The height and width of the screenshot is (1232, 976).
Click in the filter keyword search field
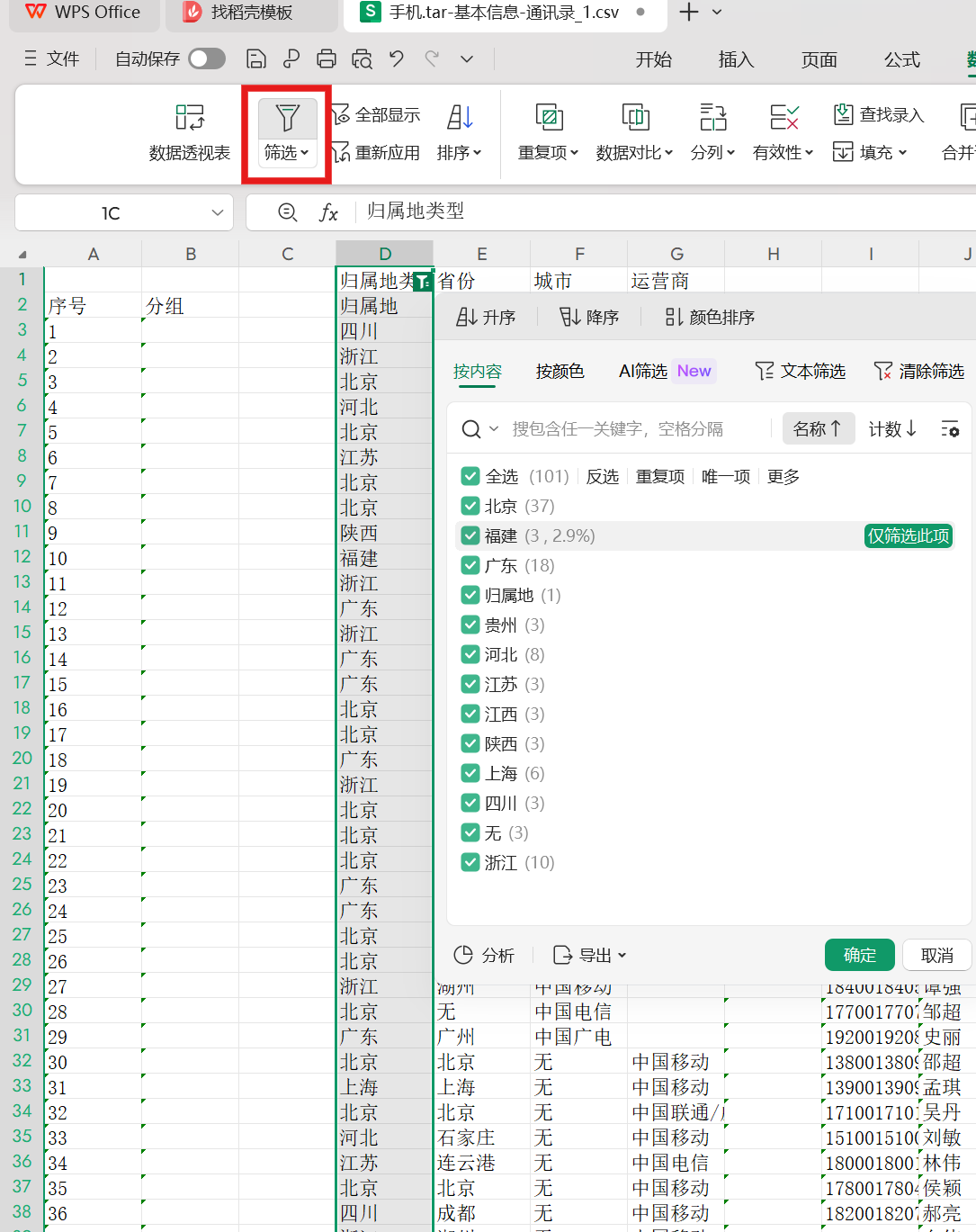630,429
